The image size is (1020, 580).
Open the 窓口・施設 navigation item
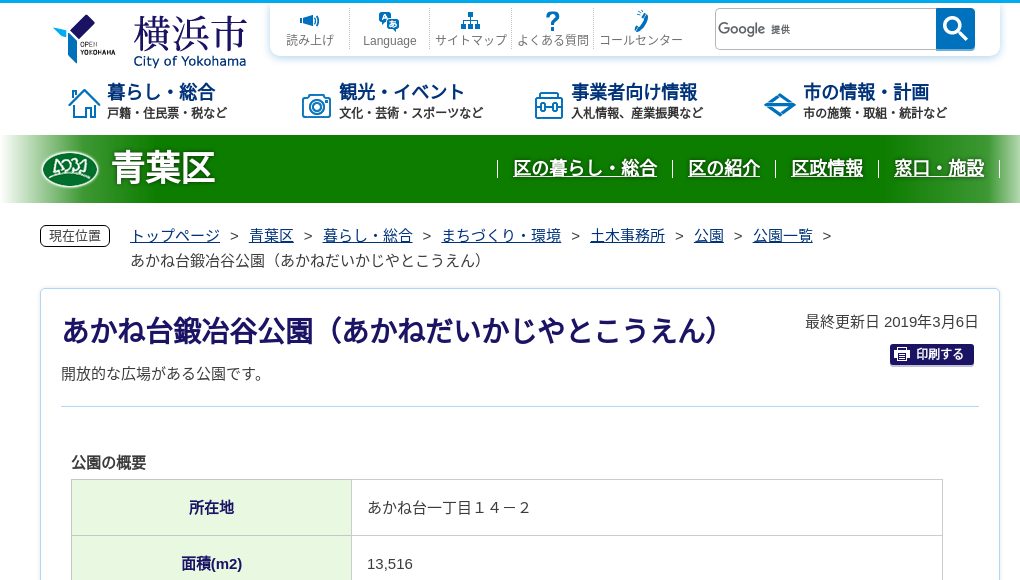(939, 168)
